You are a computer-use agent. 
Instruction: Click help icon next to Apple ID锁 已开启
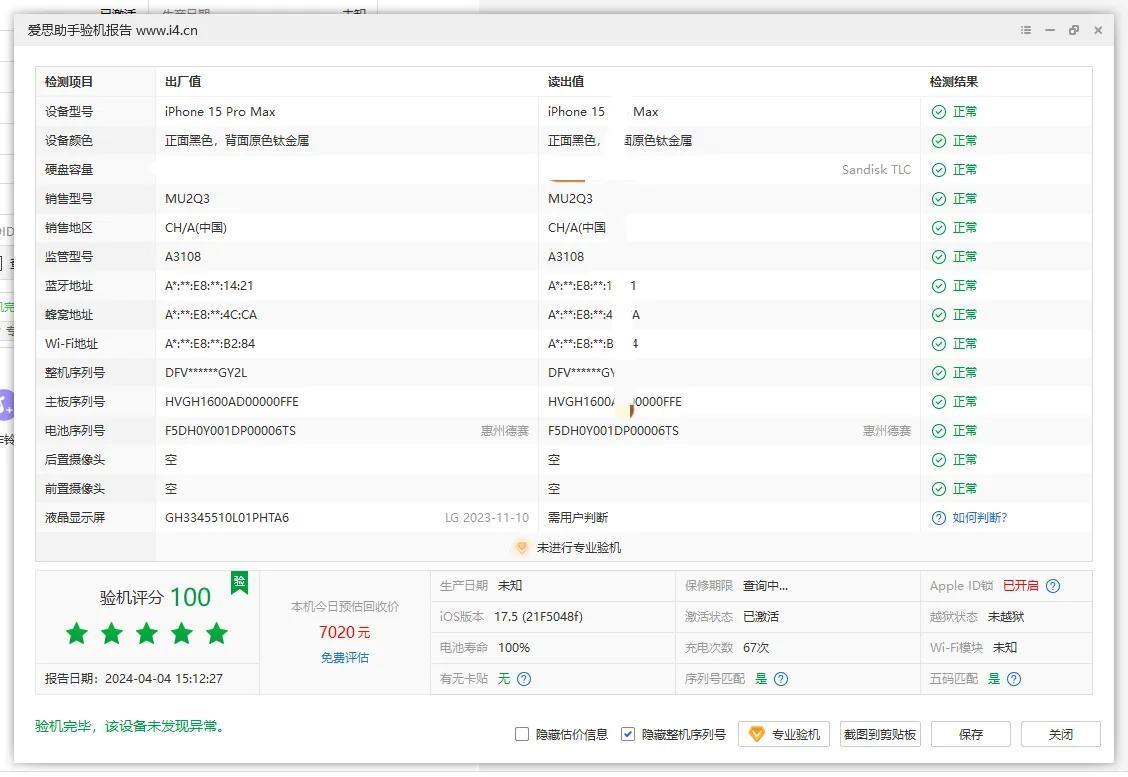click(1053, 586)
